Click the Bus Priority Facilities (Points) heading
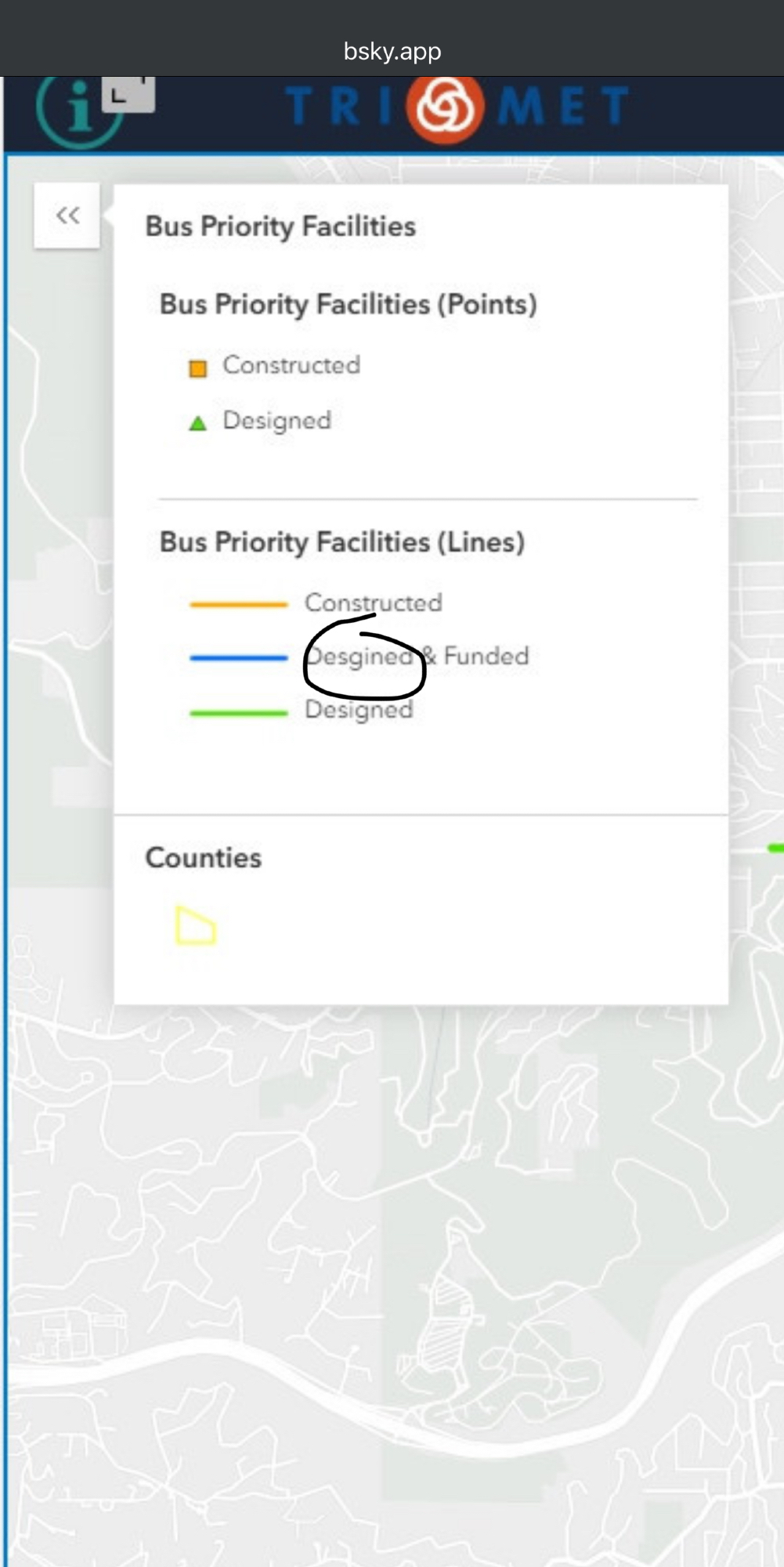This screenshot has height=1567, width=784. pyautogui.click(x=349, y=304)
